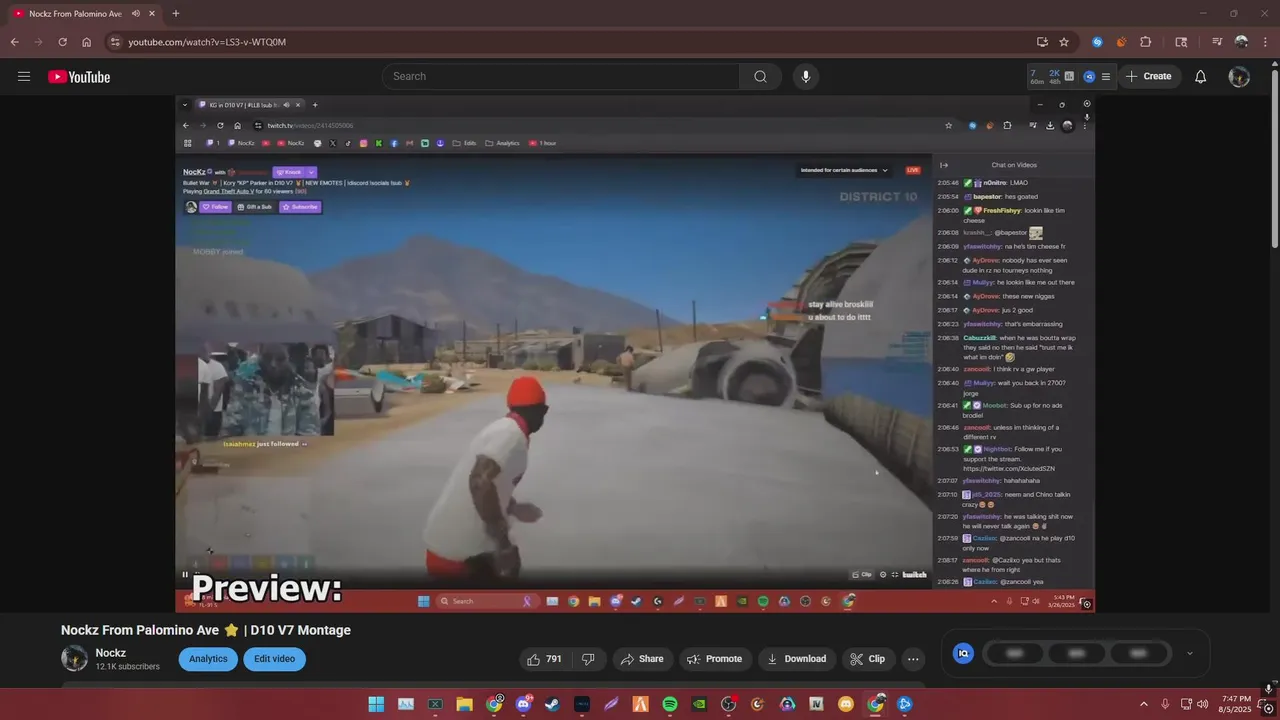This screenshot has height=720, width=1280.
Task: Click the video title text
Action: coord(206,630)
